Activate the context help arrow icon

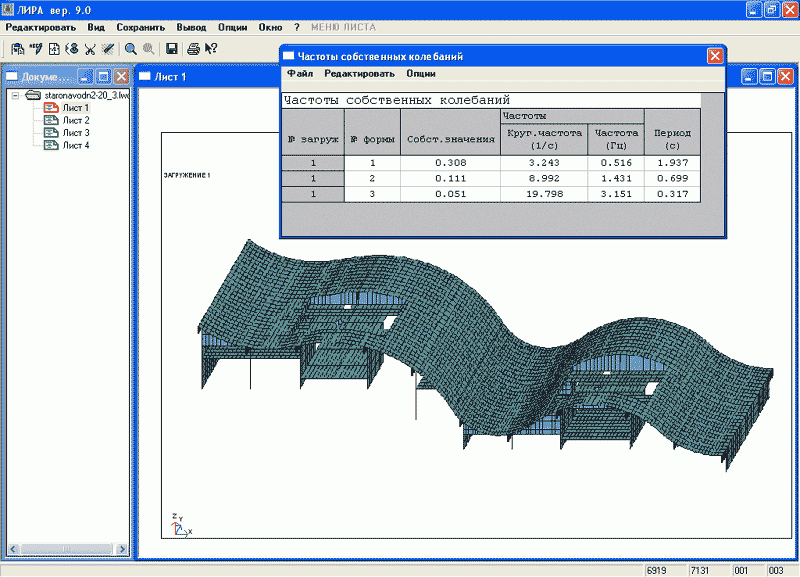tap(211, 48)
